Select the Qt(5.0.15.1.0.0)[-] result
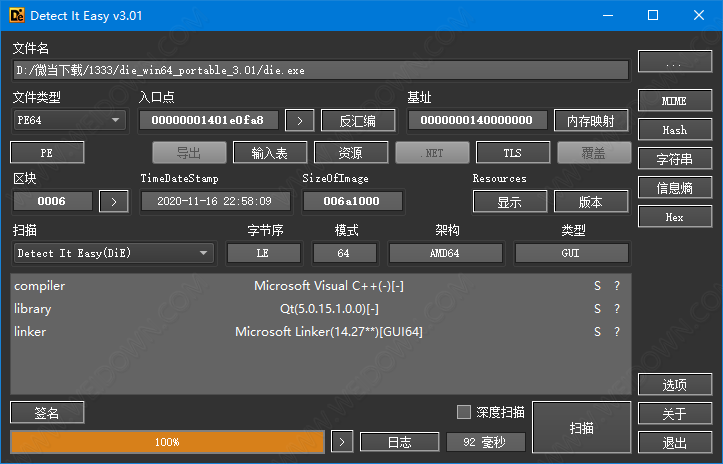 pos(329,309)
